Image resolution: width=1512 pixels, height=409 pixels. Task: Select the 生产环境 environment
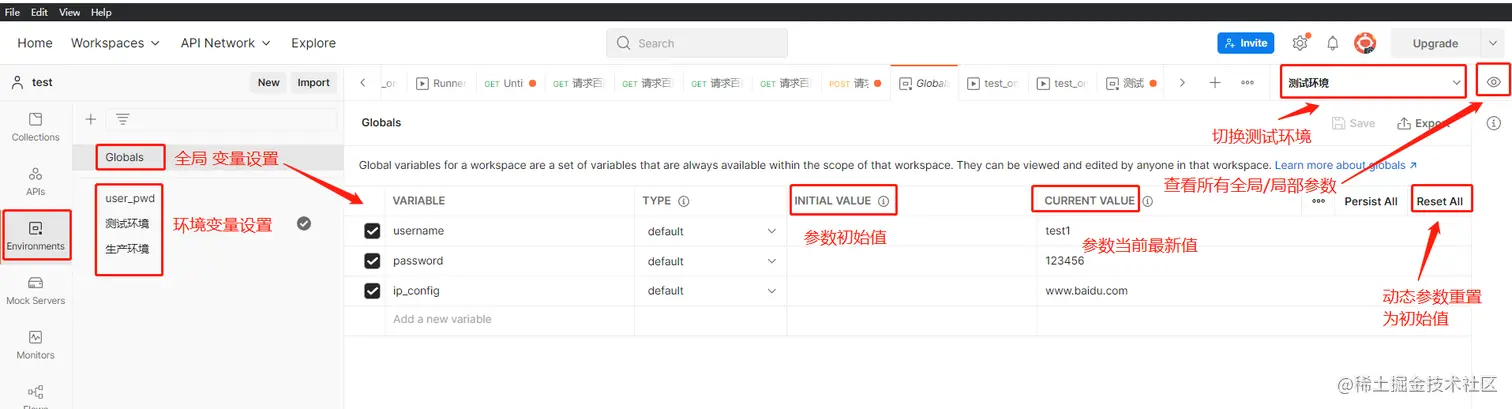127,248
